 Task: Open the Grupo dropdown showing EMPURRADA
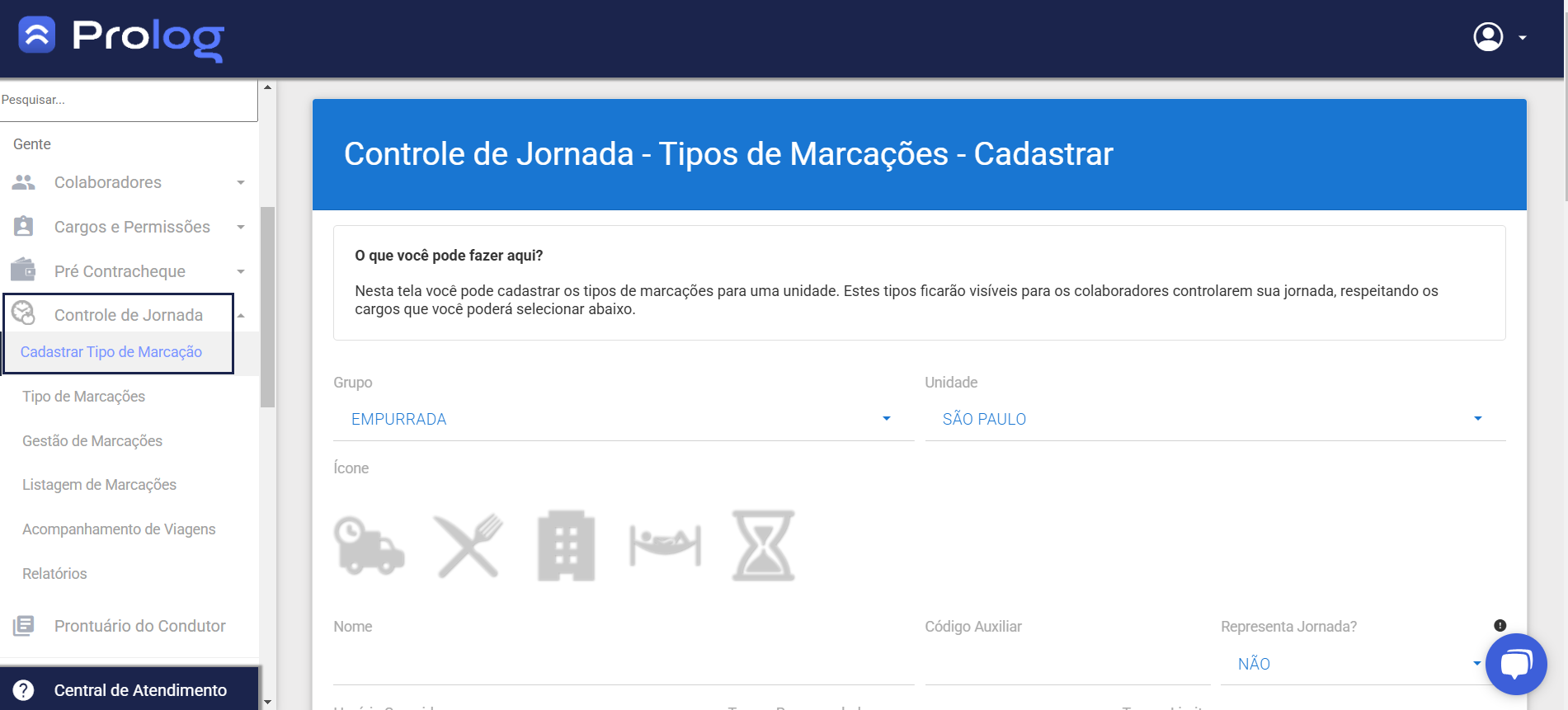(x=623, y=419)
